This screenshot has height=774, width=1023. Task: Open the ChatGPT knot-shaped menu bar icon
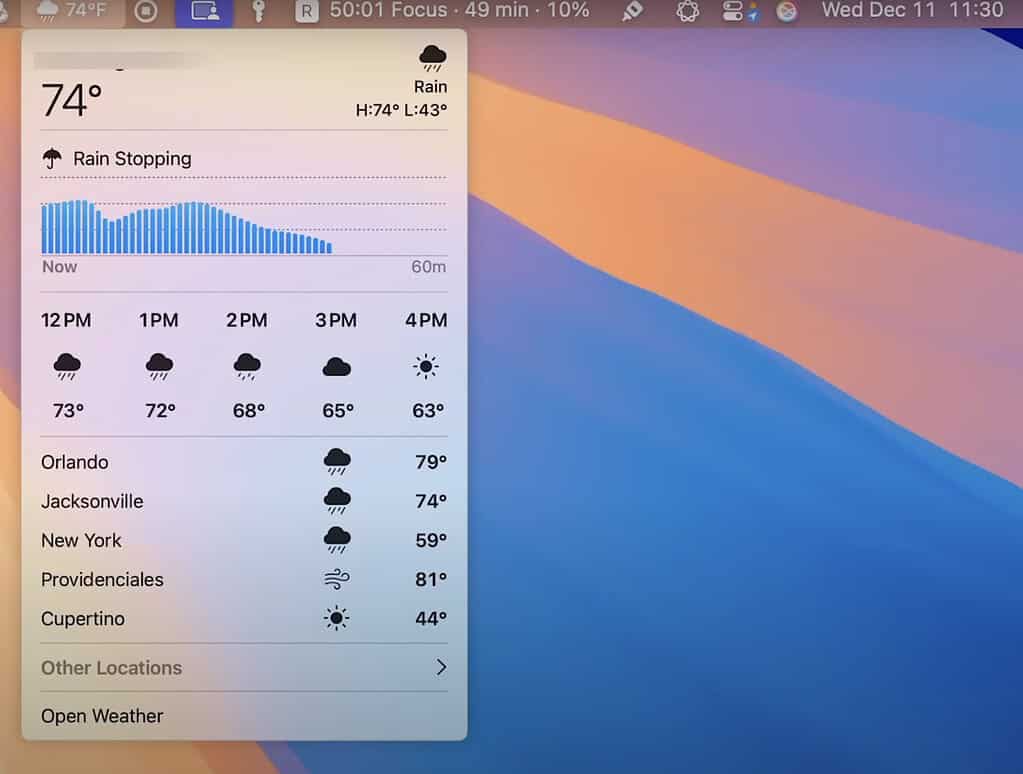tap(687, 12)
